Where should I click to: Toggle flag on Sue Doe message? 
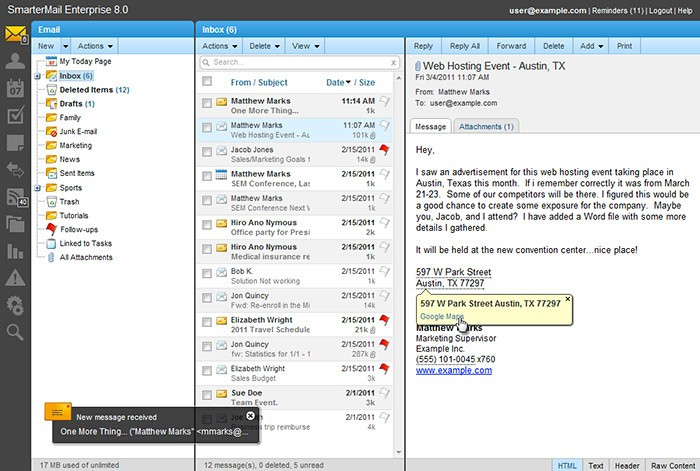[384, 393]
